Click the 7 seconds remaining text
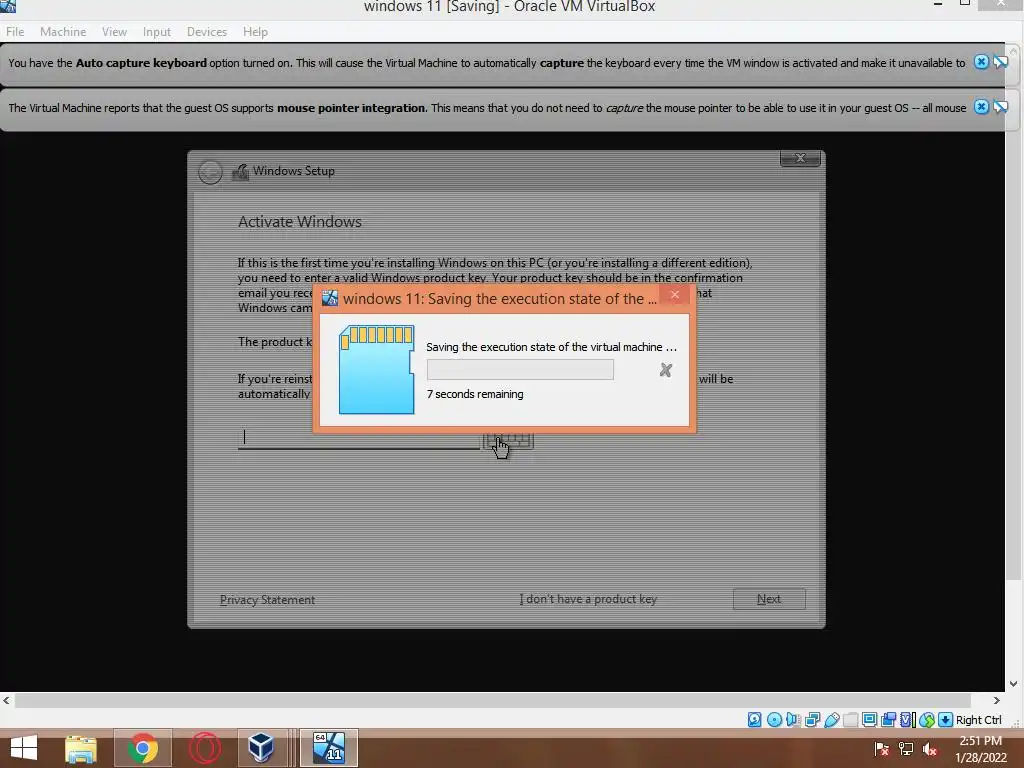Screen dimensions: 1024x768 coord(475,394)
